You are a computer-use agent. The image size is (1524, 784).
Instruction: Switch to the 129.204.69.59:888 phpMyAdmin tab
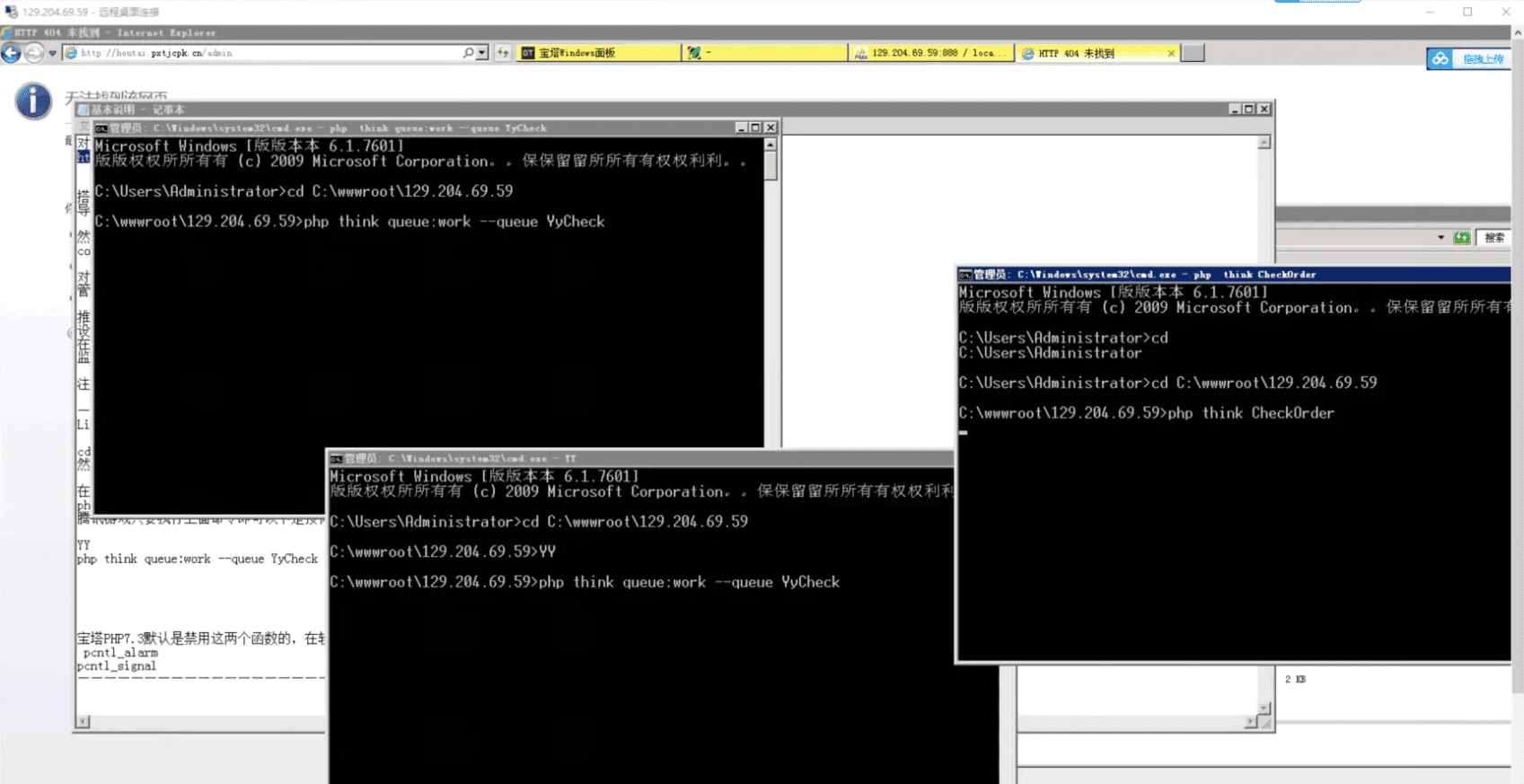point(932,53)
